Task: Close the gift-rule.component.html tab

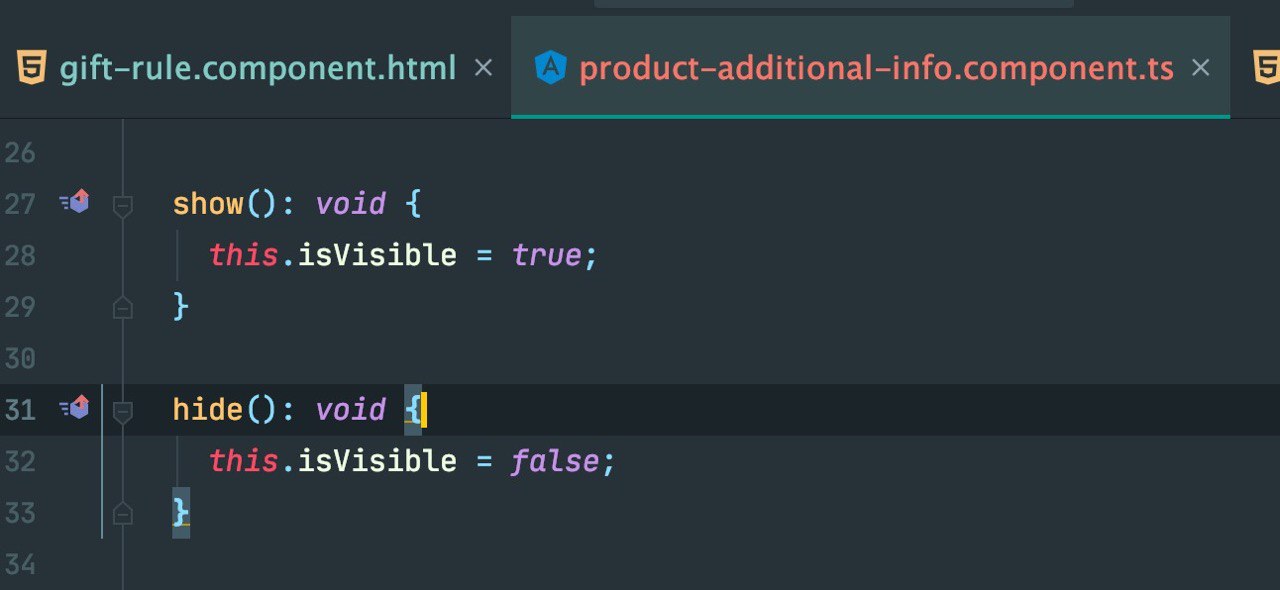Action: pyautogui.click(x=483, y=68)
